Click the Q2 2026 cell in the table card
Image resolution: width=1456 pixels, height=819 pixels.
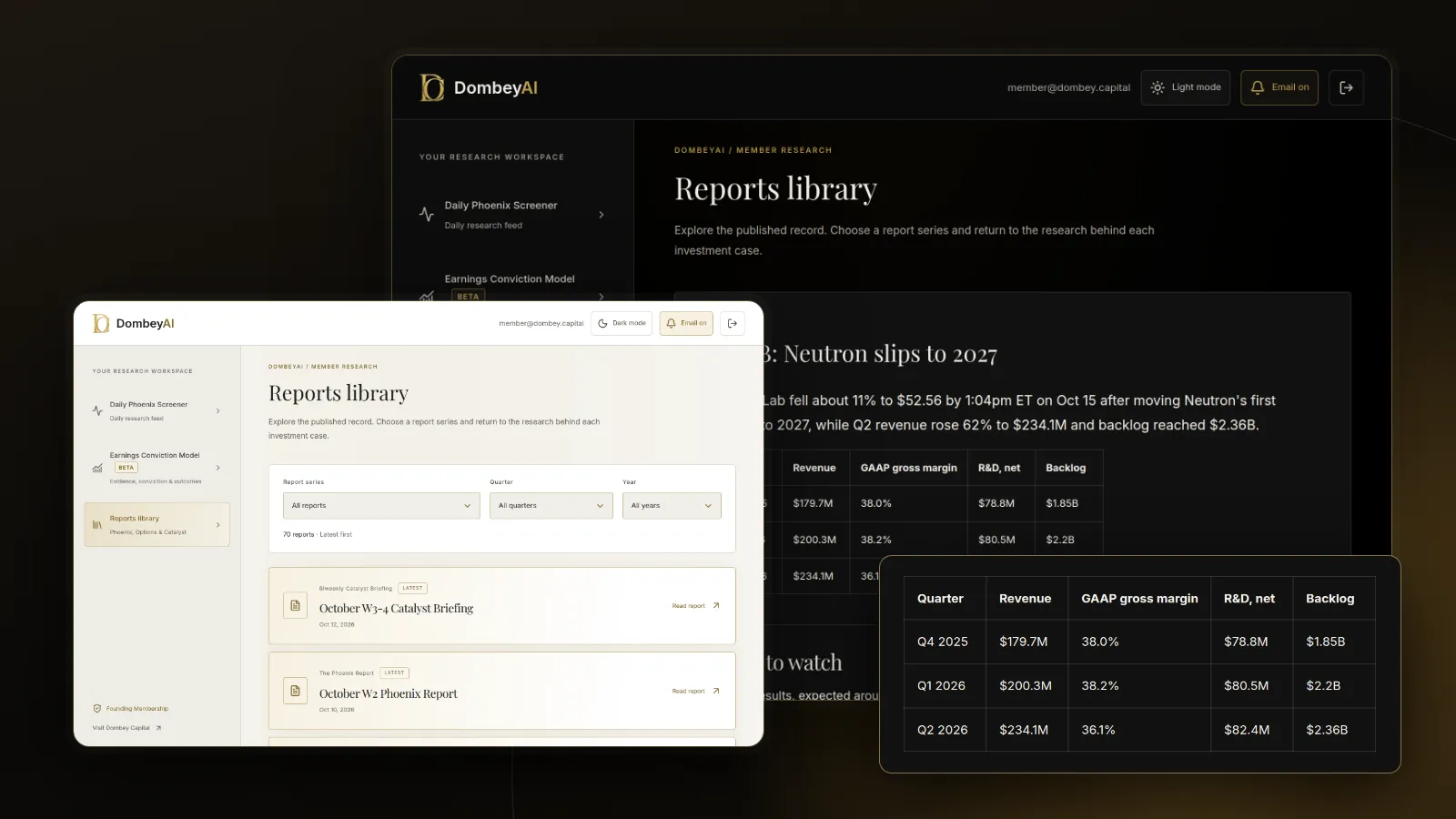tap(945, 730)
